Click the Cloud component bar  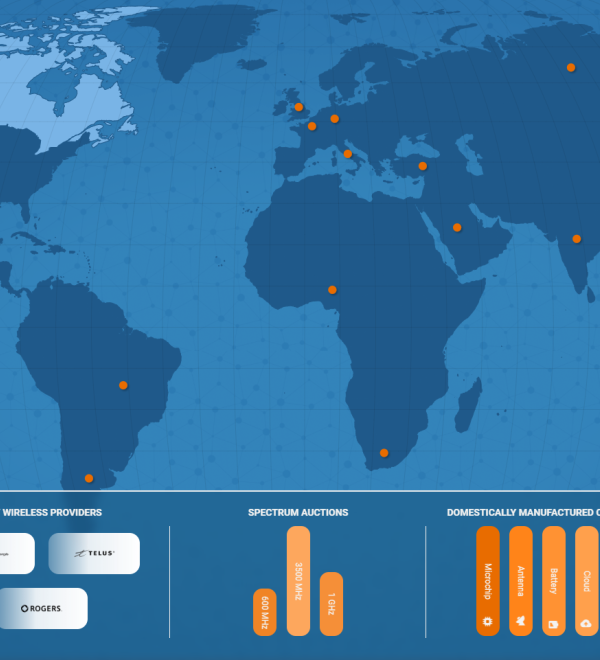tap(586, 581)
